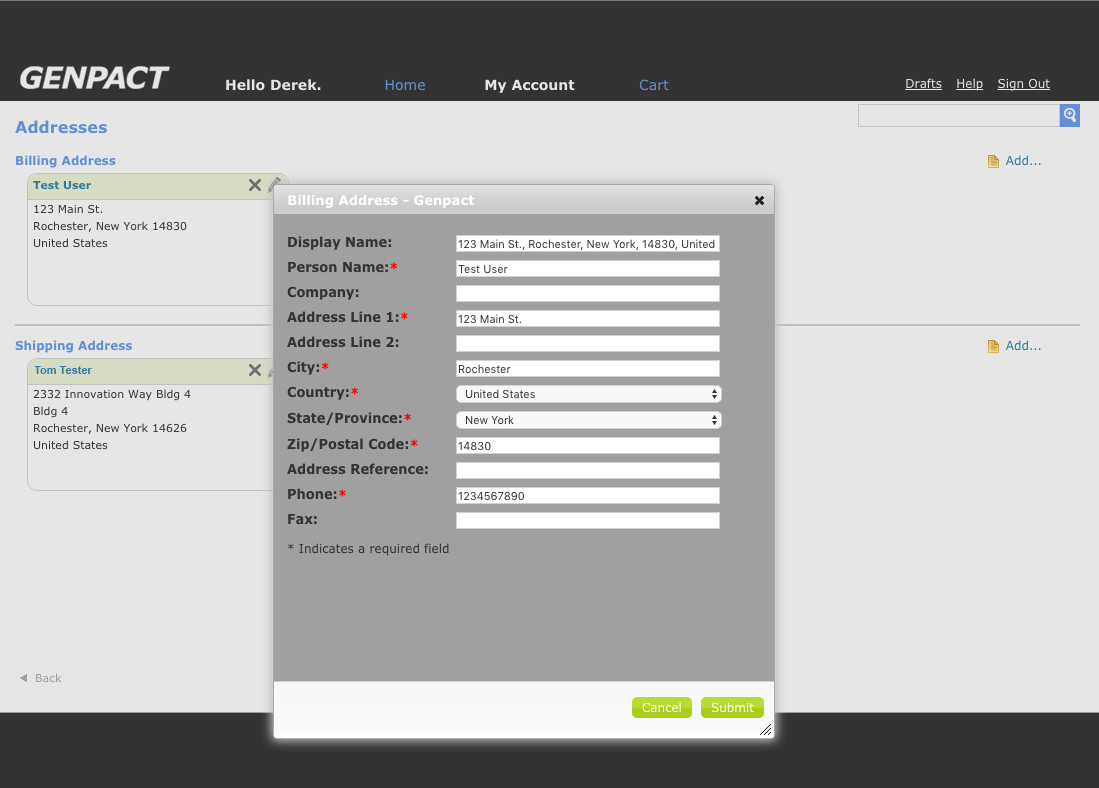Image resolution: width=1099 pixels, height=788 pixels.
Task: Click the Add icon beside Shipping Address
Action: coord(993,346)
